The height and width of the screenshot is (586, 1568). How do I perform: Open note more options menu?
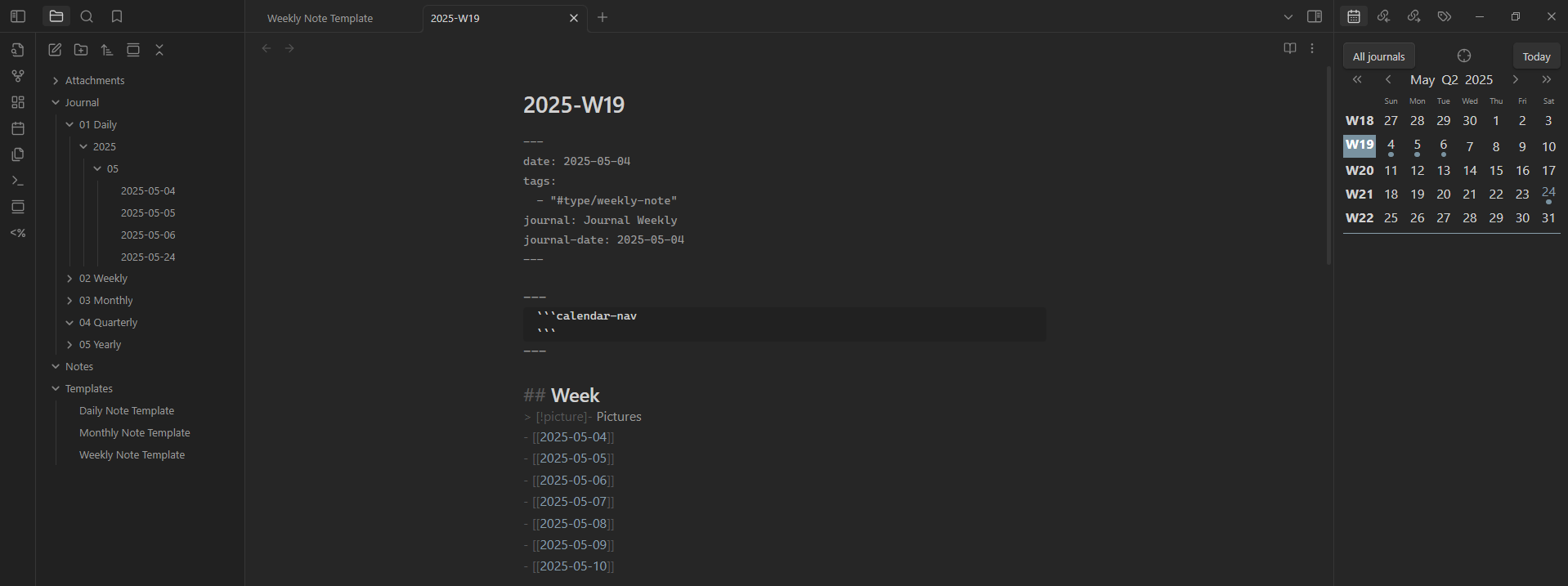(x=1312, y=48)
